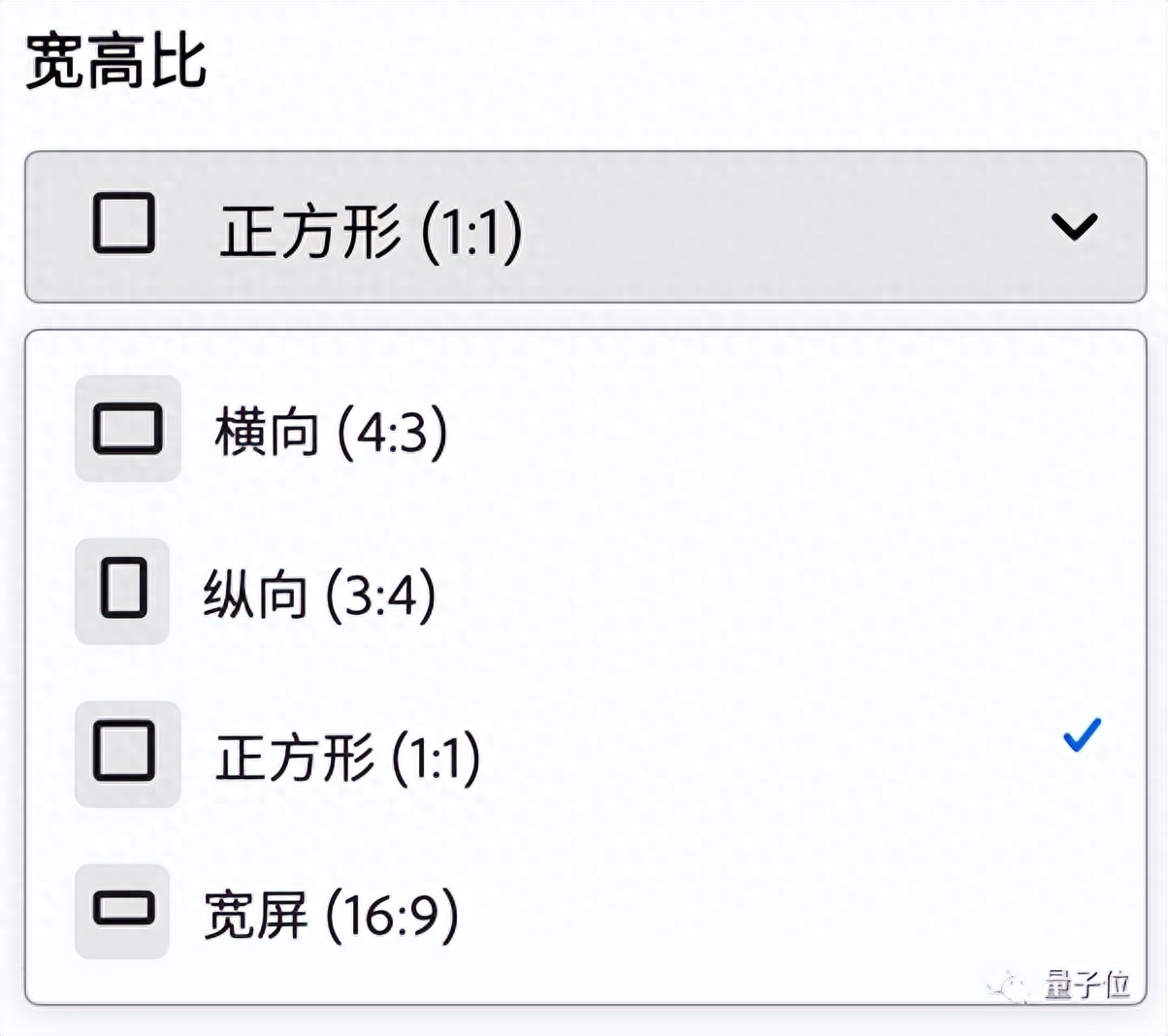Click the 量子位 watermark text
Image resolution: width=1168 pixels, height=1036 pixels.
(1087, 986)
